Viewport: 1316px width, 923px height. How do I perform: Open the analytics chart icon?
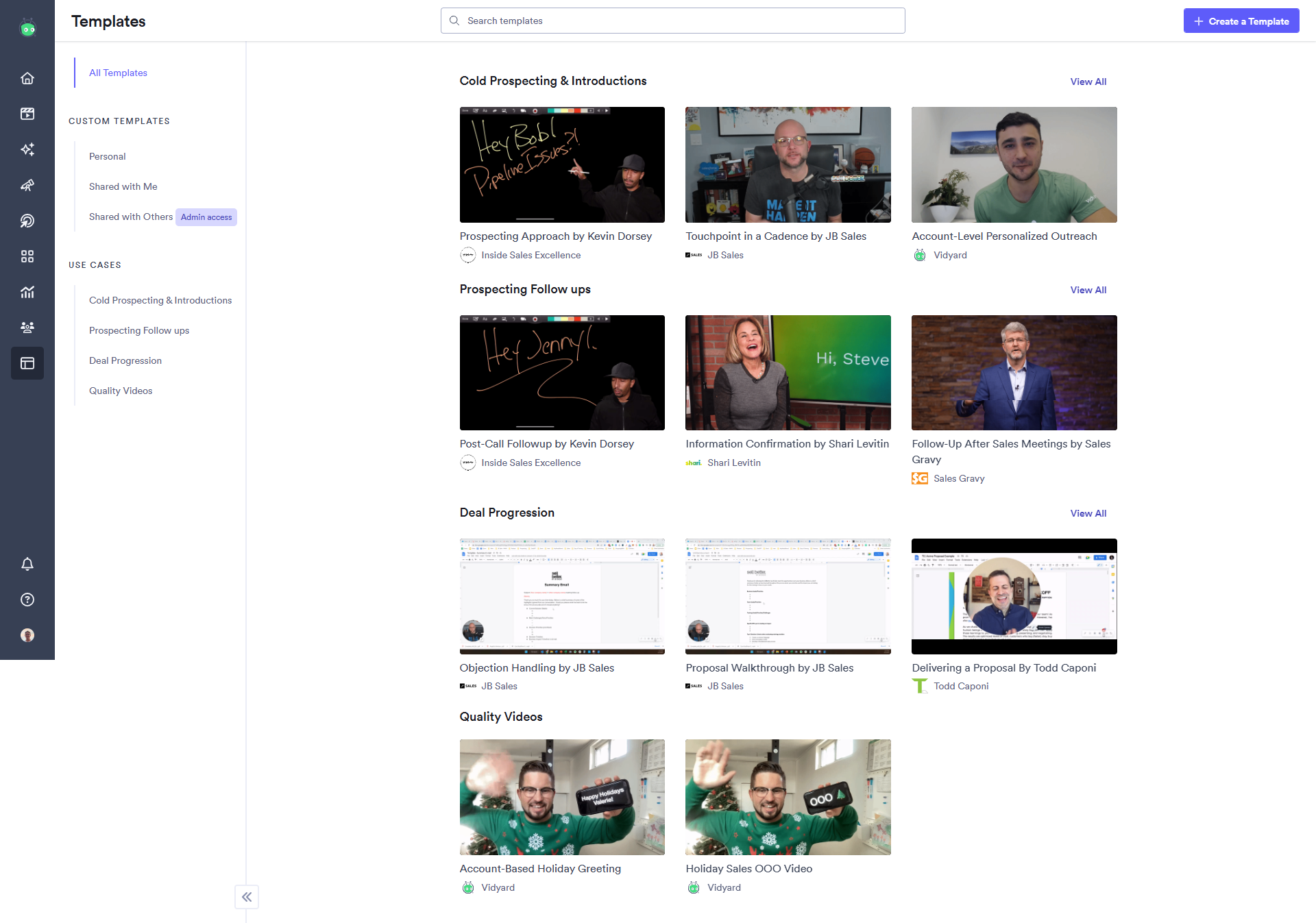tap(27, 292)
